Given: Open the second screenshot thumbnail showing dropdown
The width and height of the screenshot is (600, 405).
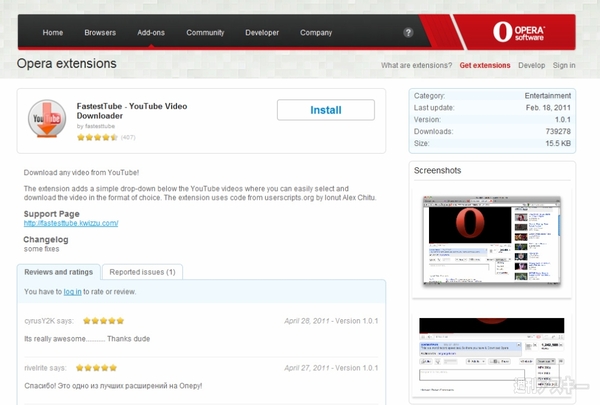Looking at the screenshot, I should tap(491, 354).
